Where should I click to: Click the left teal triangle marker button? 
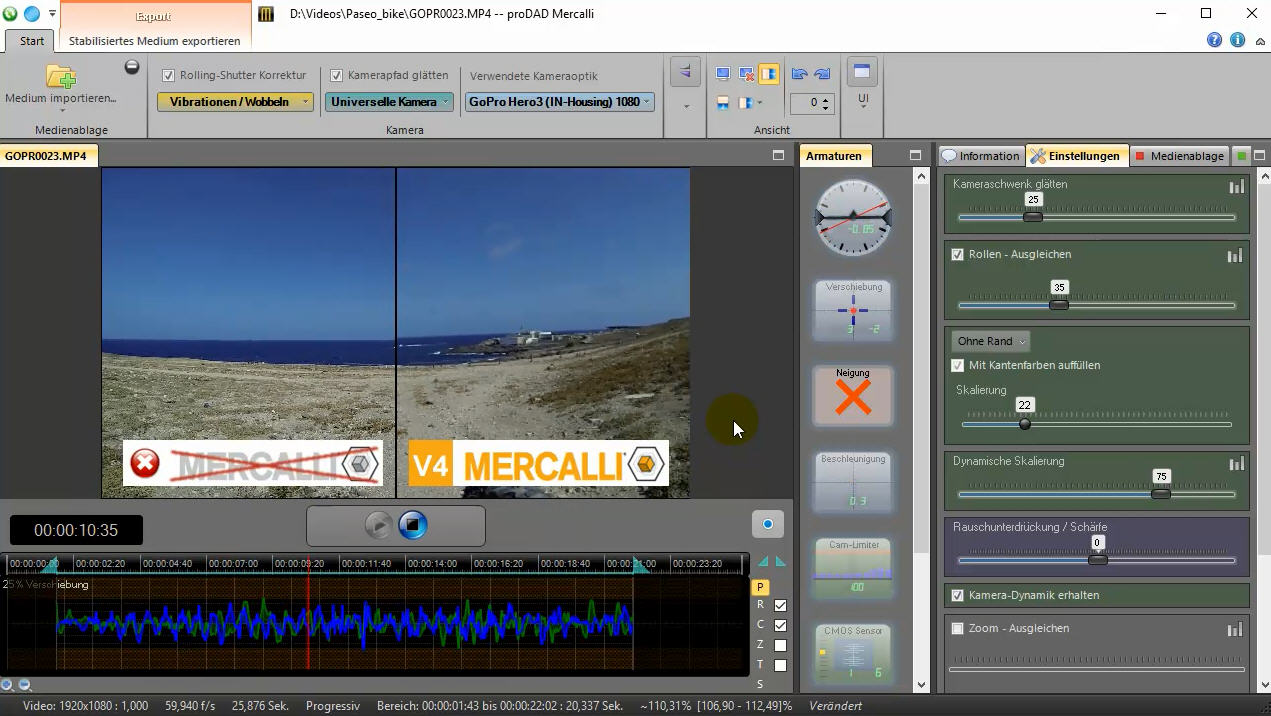[x=763, y=562]
